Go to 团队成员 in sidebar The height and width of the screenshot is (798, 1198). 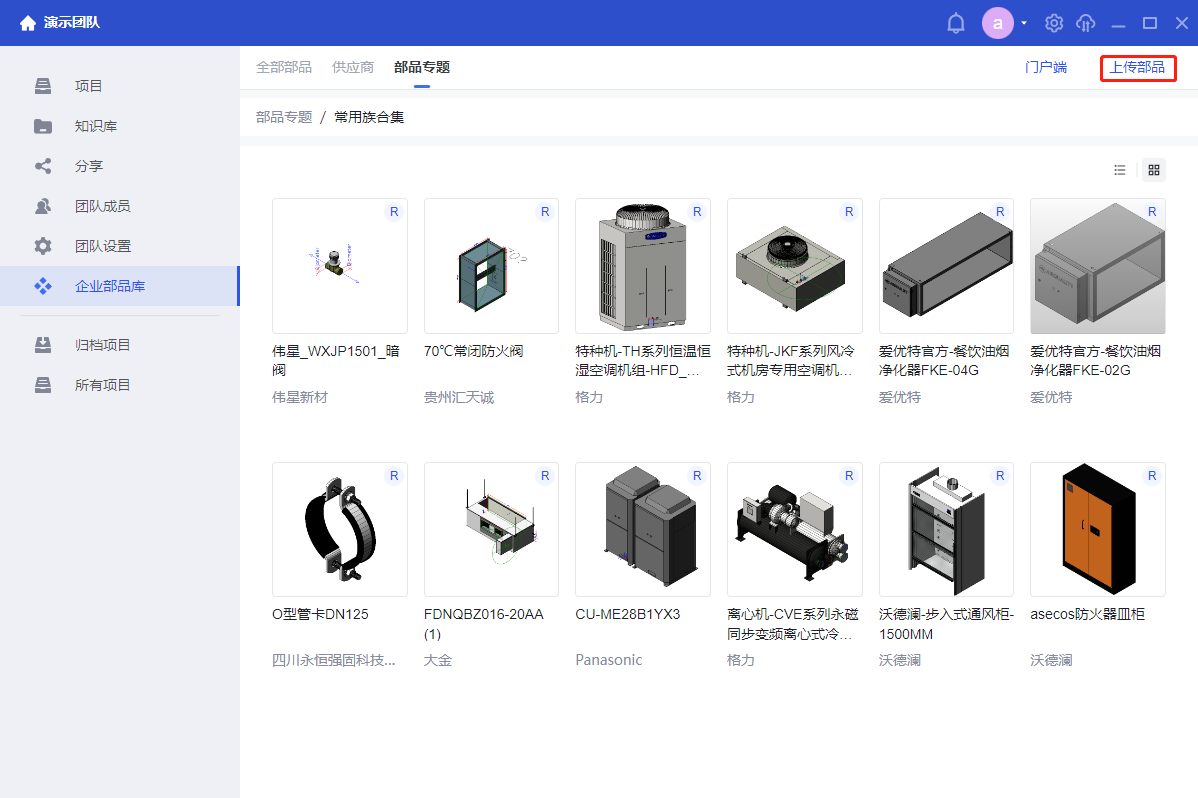pyautogui.click(x=120, y=206)
